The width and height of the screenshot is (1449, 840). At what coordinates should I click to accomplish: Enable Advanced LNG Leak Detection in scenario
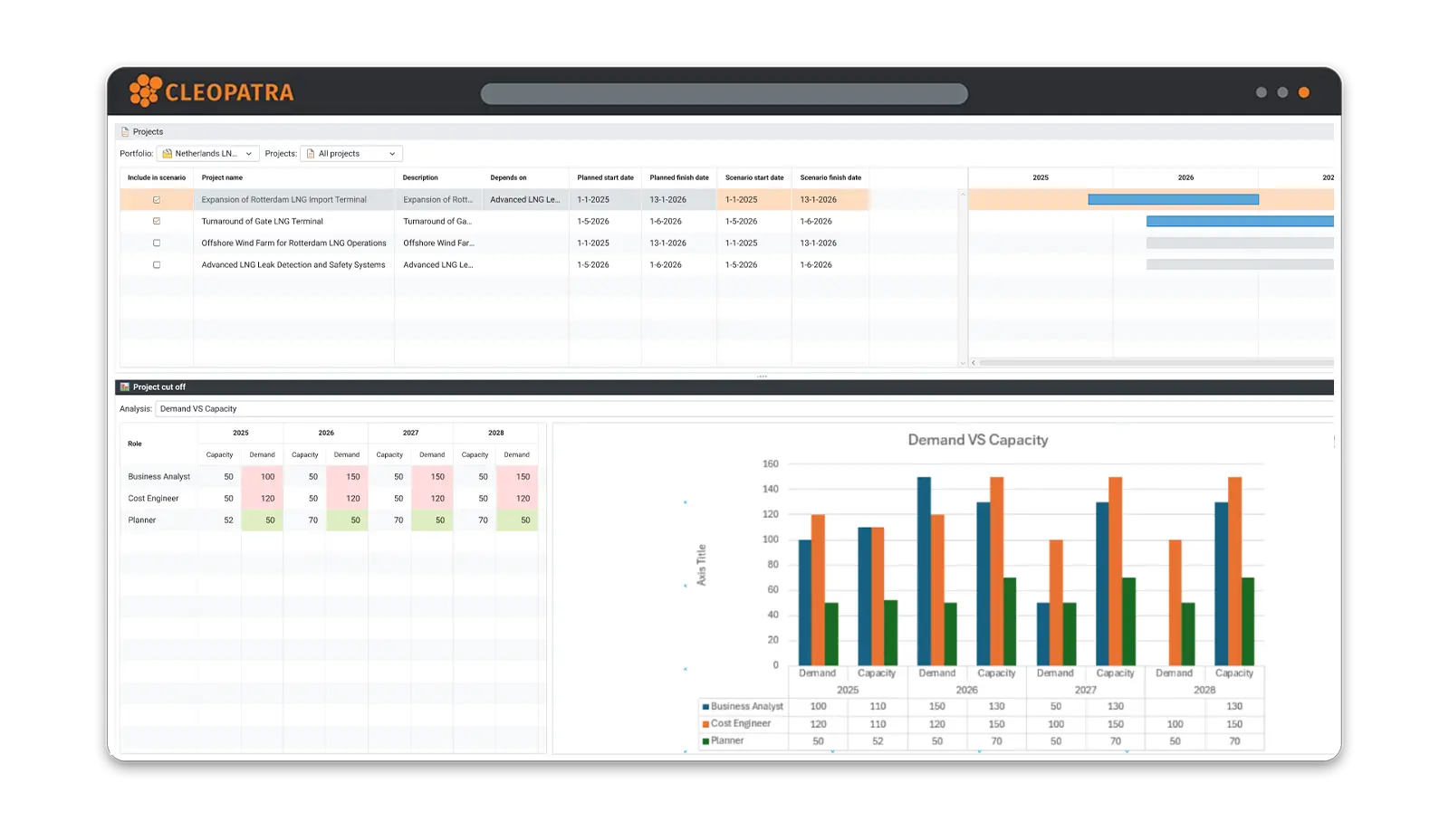pyautogui.click(x=157, y=264)
